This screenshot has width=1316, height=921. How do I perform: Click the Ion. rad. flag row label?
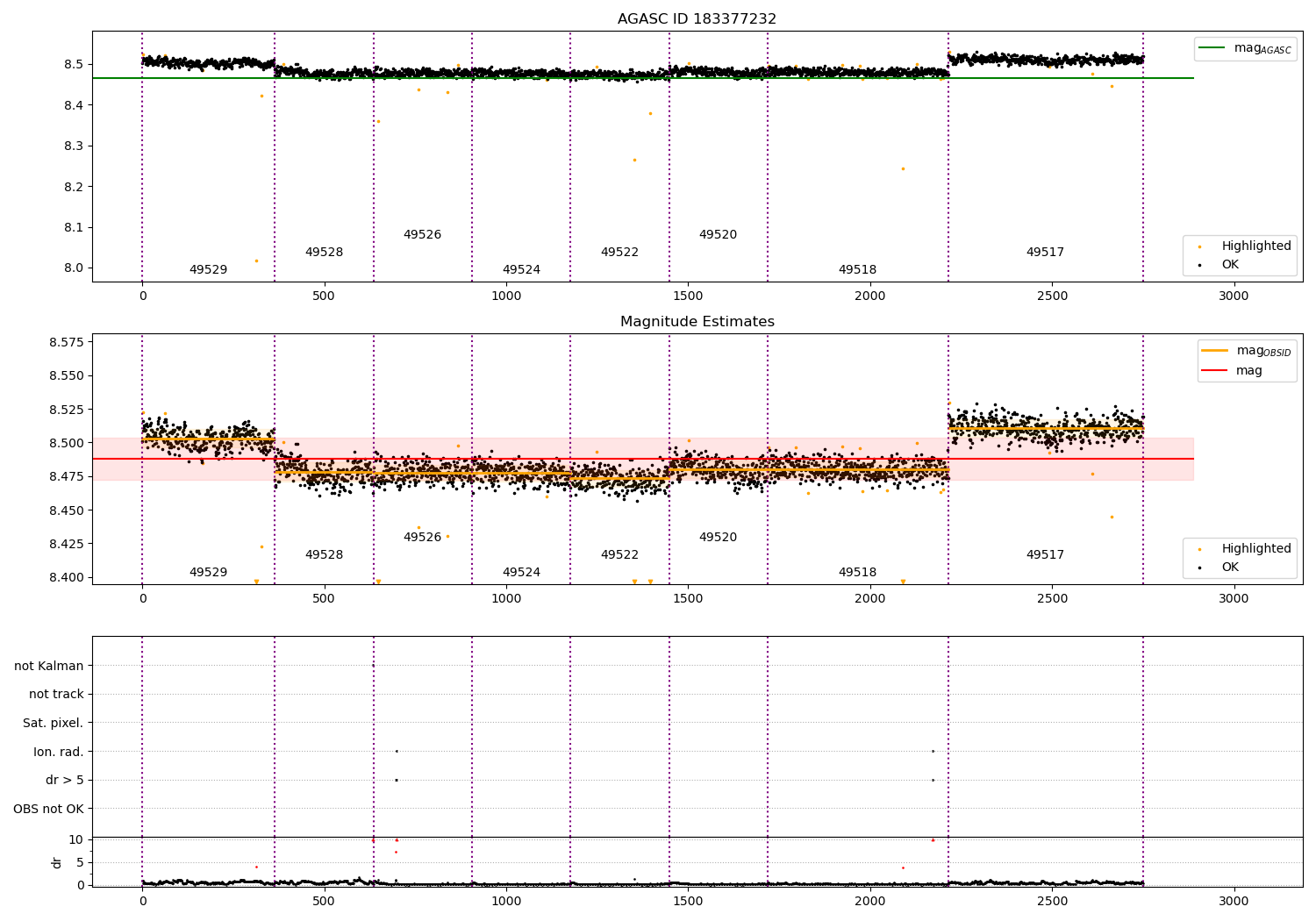pyautogui.click(x=59, y=752)
